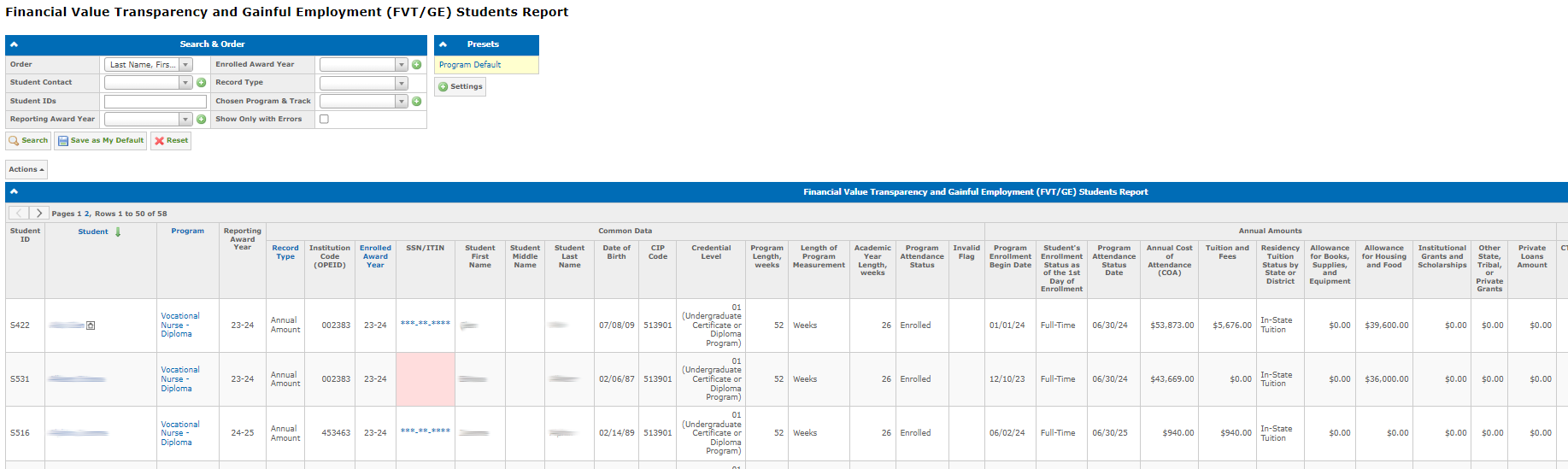Open the Student Contact dropdown
Viewport: 1568px width, 469px height.
[x=149, y=83]
